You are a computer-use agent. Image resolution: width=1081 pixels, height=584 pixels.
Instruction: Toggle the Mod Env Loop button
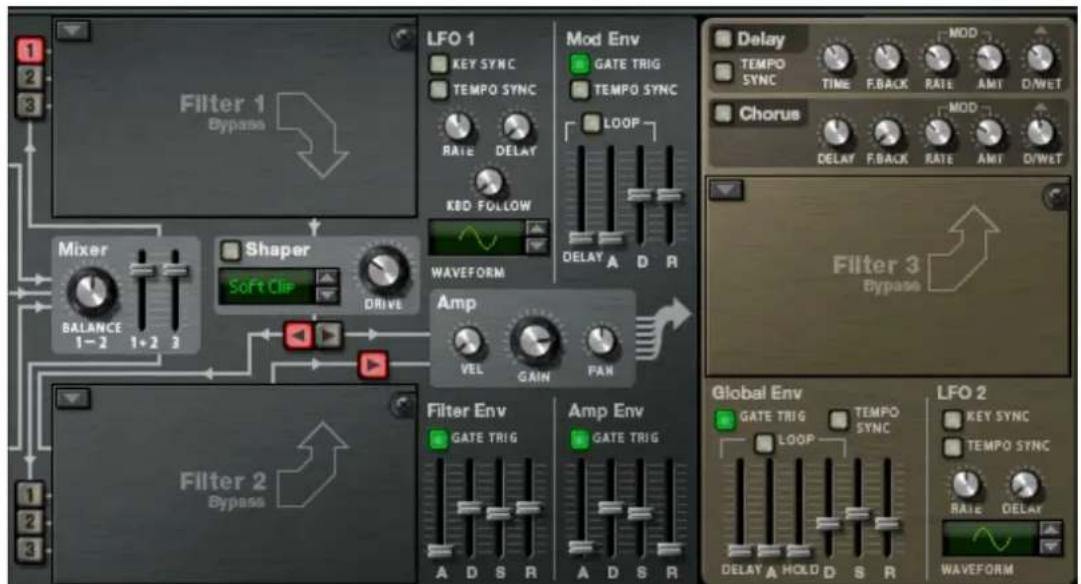[592, 123]
